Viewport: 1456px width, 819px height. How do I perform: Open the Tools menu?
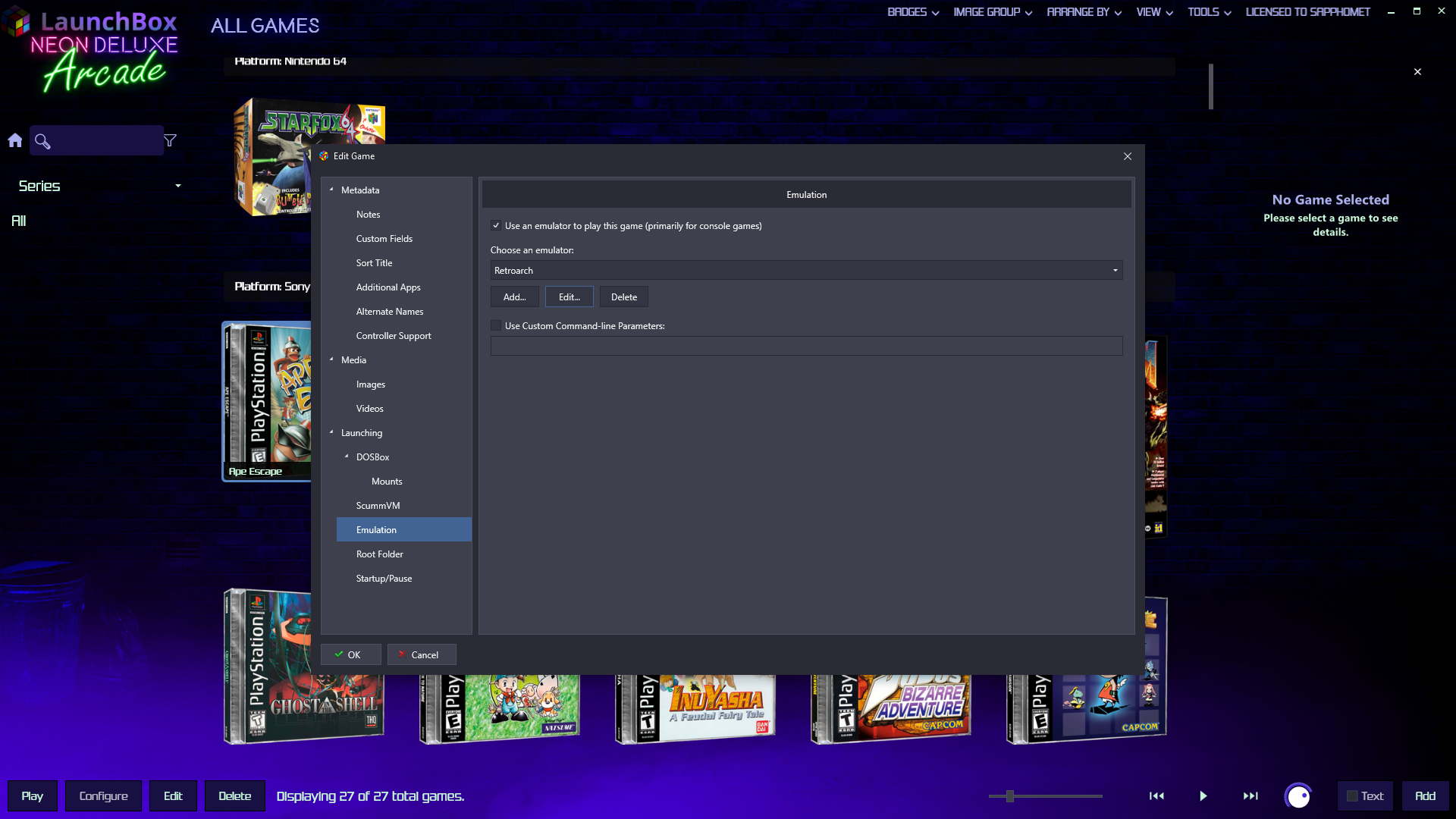1210,12
